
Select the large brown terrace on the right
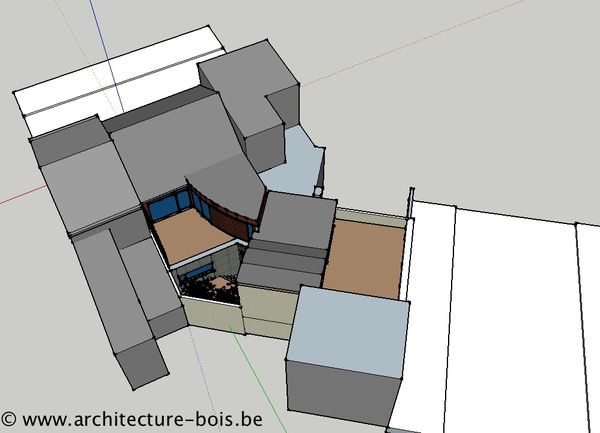click(365, 259)
